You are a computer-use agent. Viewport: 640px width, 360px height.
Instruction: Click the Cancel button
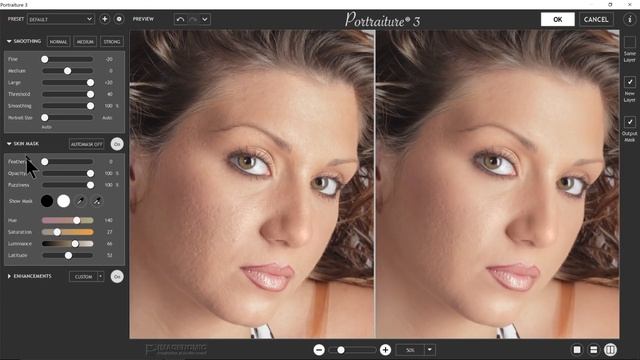596,19
